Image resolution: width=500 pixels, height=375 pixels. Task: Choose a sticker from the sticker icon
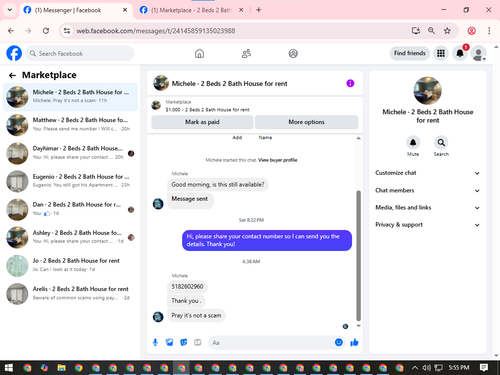click(184, 342)
